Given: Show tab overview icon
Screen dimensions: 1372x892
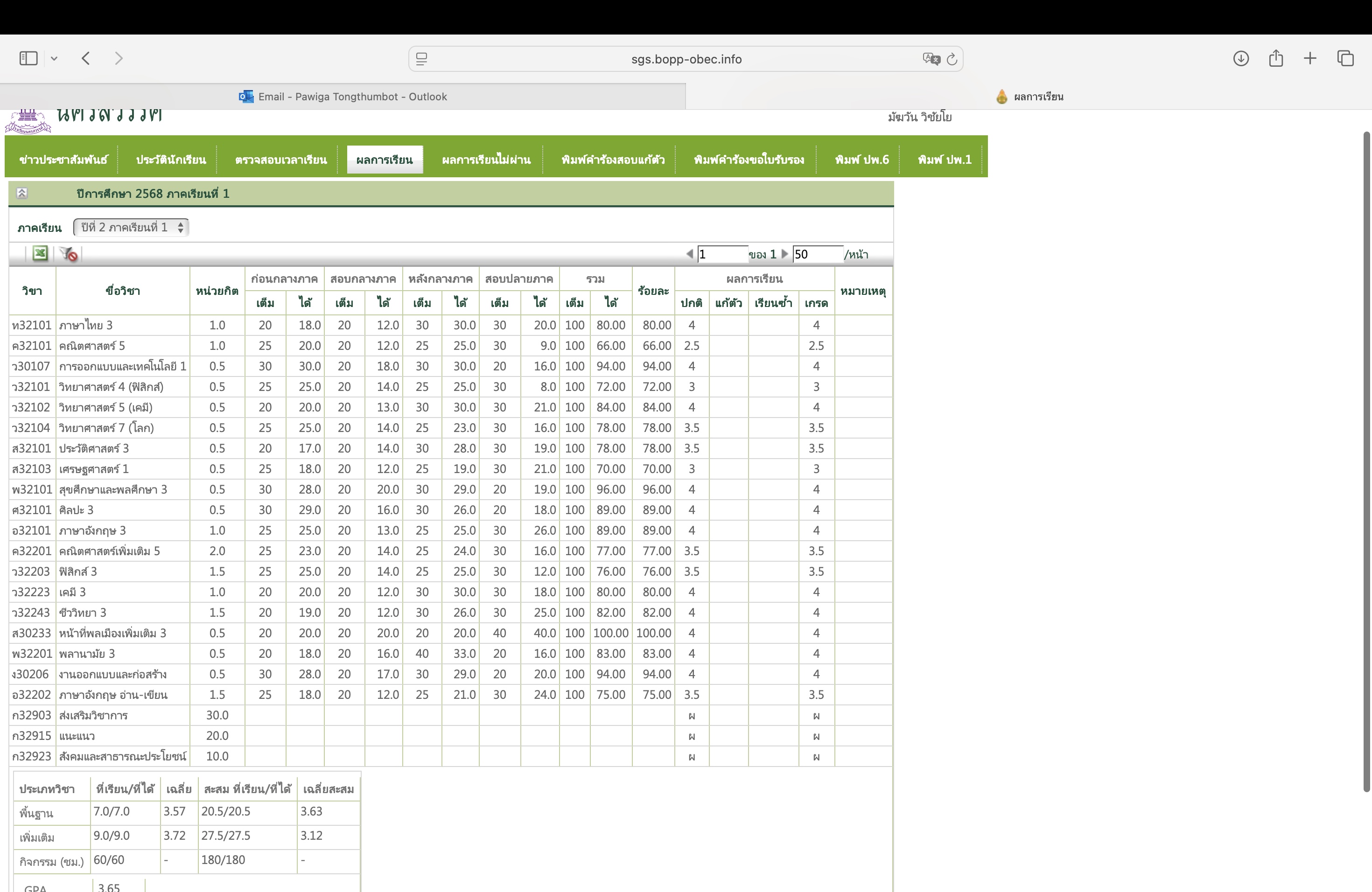Looking at the screenshot, I should pos(1345,58).
